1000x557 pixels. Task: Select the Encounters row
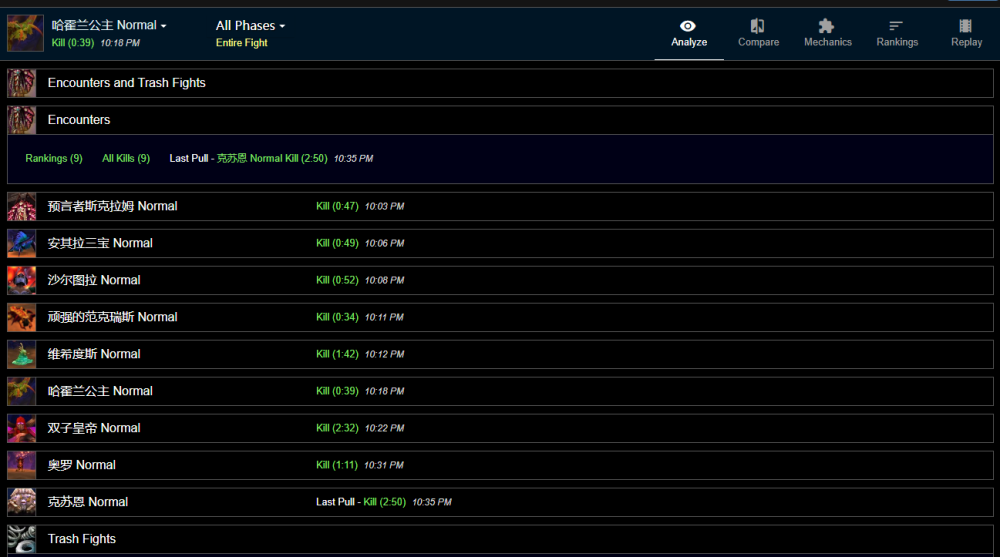point(500,120)
